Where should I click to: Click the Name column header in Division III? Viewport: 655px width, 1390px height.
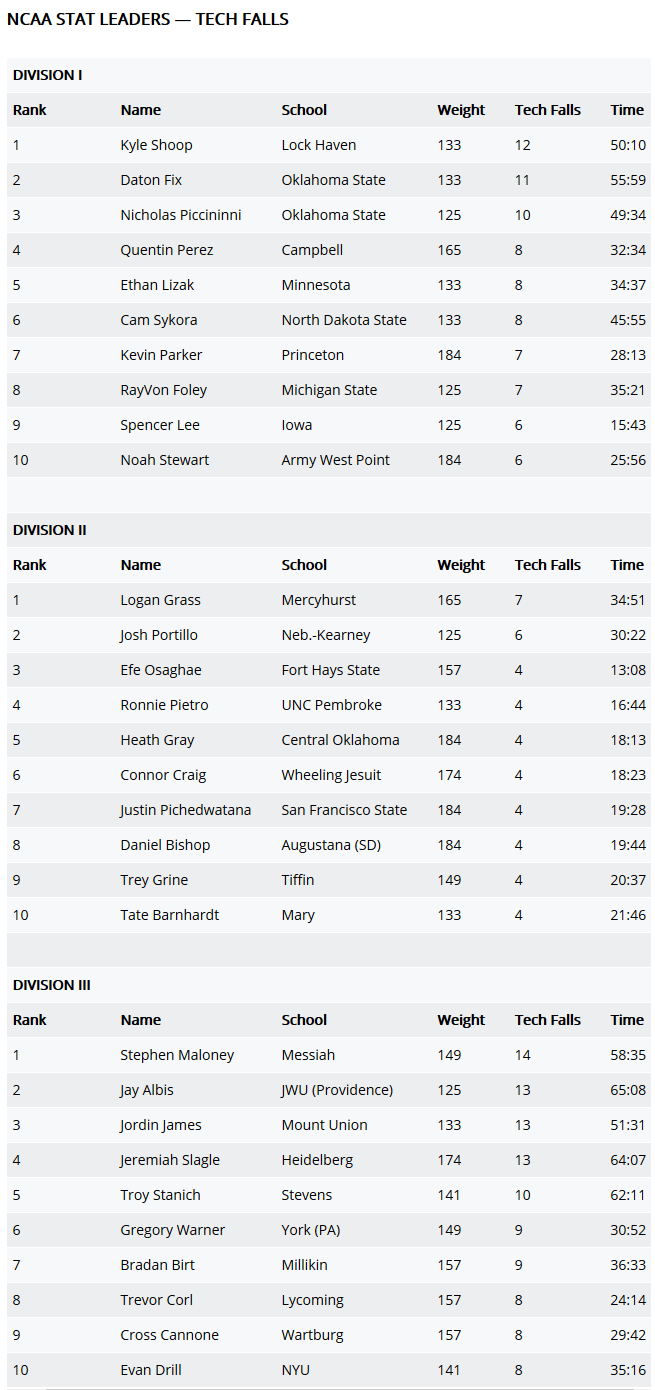(x=140, y=1020)
